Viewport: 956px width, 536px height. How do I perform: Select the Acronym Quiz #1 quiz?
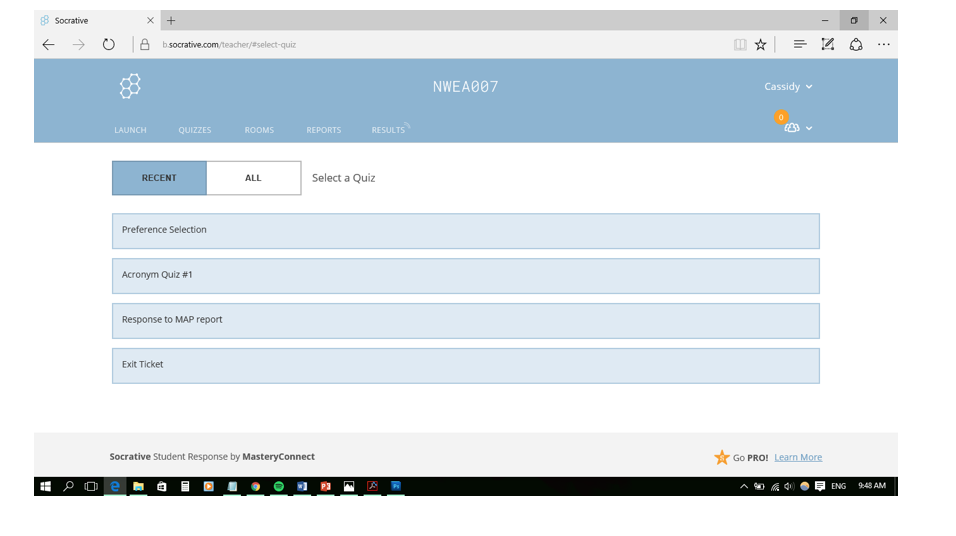pyautogui.click(x=465, y=275)
